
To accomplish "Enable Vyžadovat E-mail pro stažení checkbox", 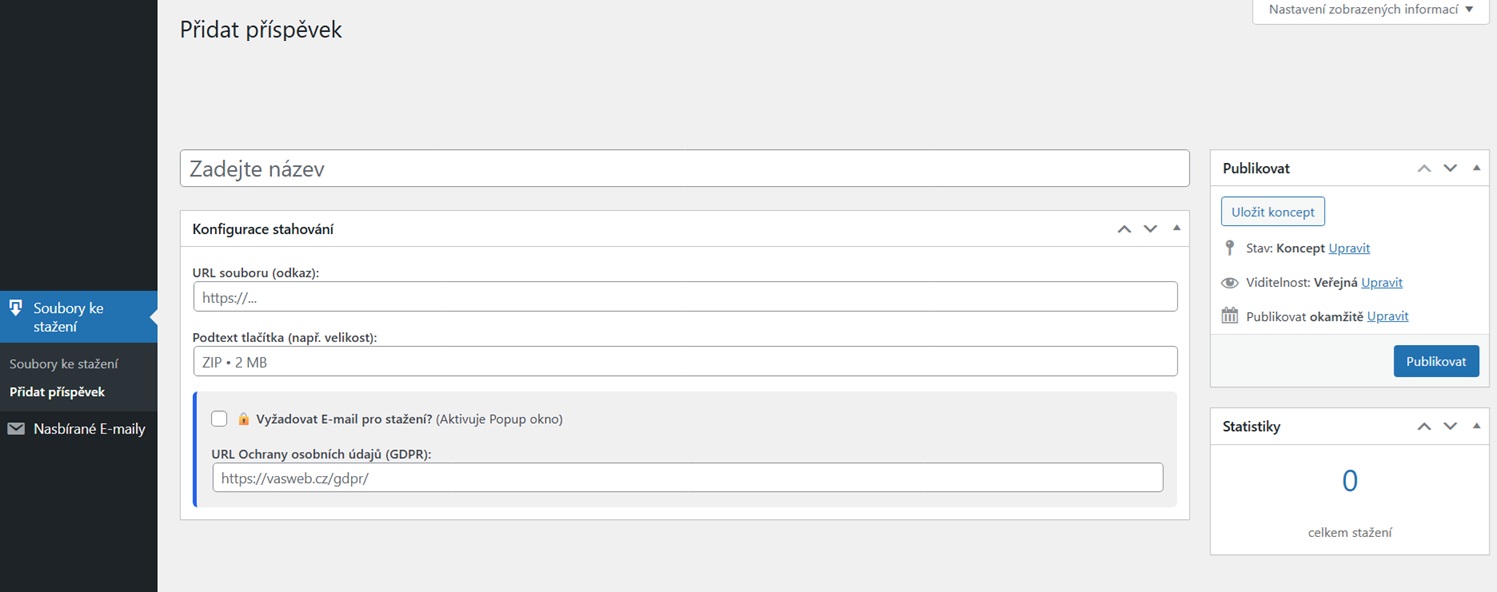I will [219, 419].
